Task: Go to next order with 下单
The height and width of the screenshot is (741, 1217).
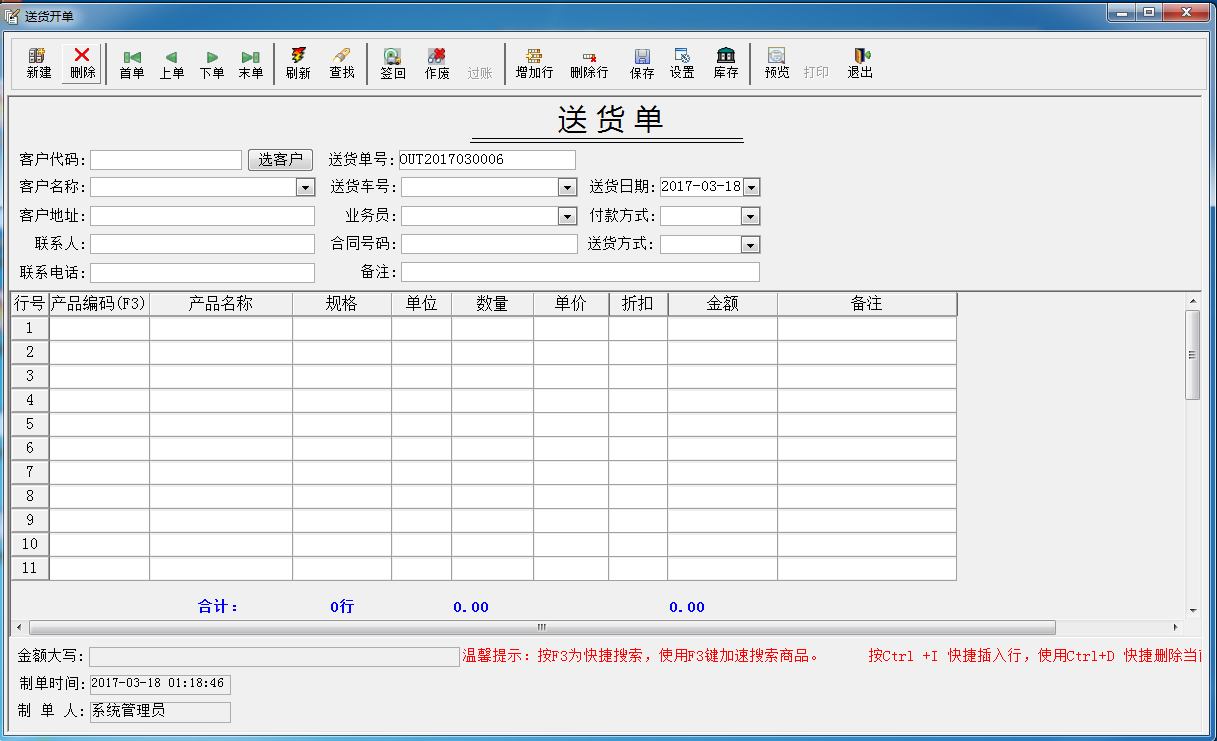Action: pos(211,64)
